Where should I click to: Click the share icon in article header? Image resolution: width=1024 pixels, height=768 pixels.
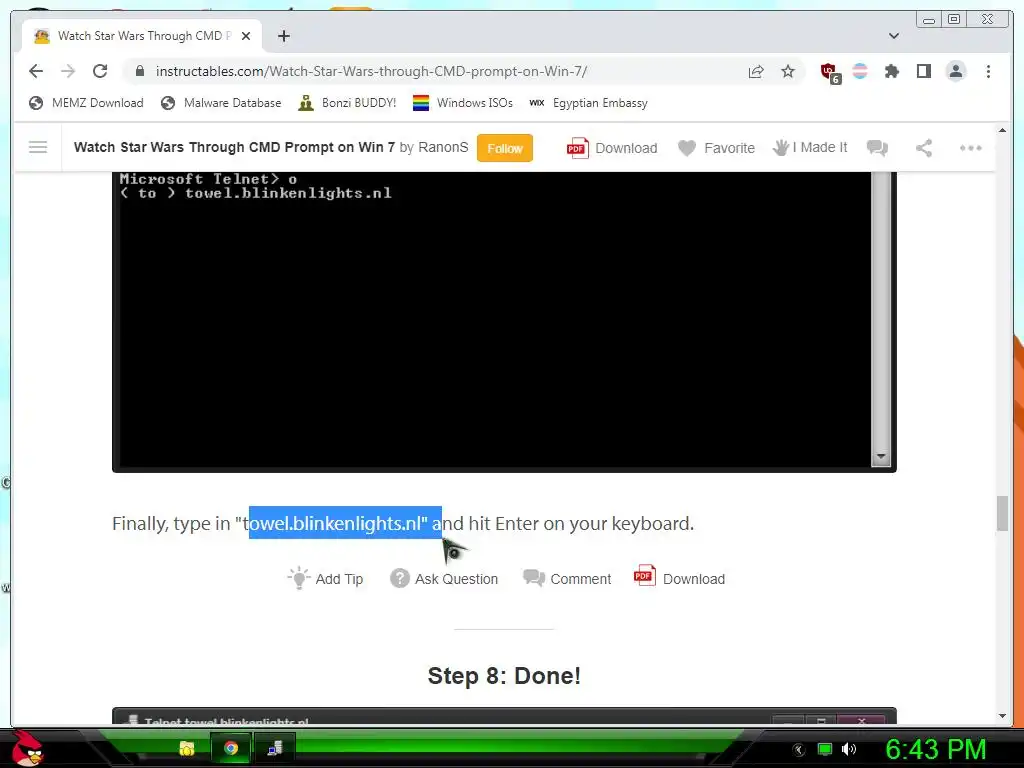click(x=923, y=148)
